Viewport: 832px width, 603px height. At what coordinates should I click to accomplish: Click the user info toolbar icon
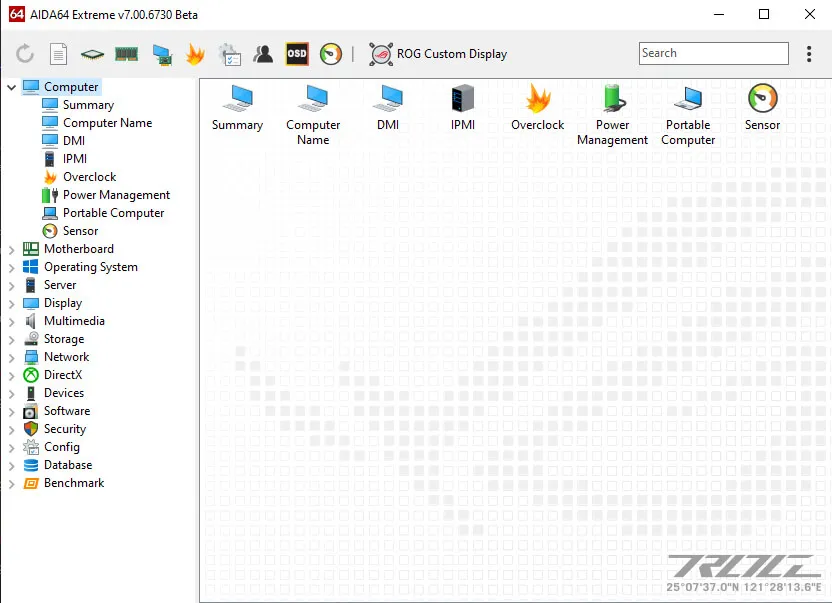[x=263, y=54]
